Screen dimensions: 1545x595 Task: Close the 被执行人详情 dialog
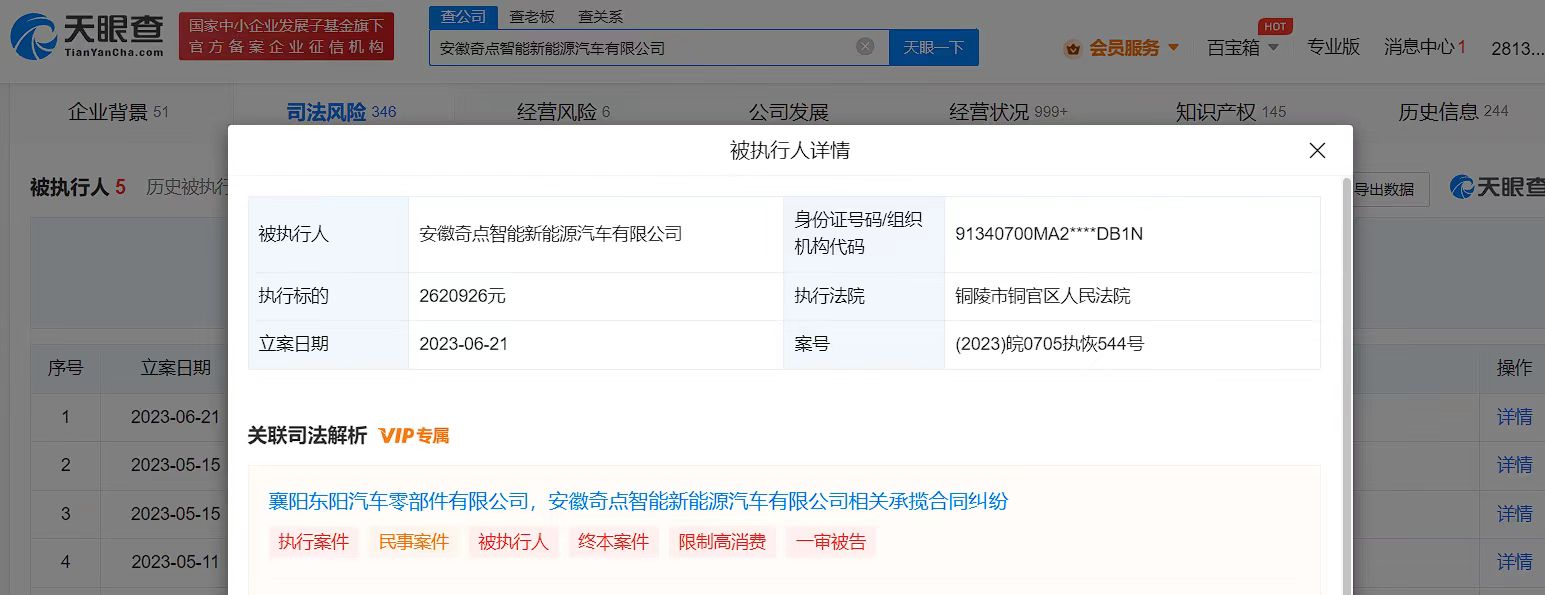(x=1317, y=151)
